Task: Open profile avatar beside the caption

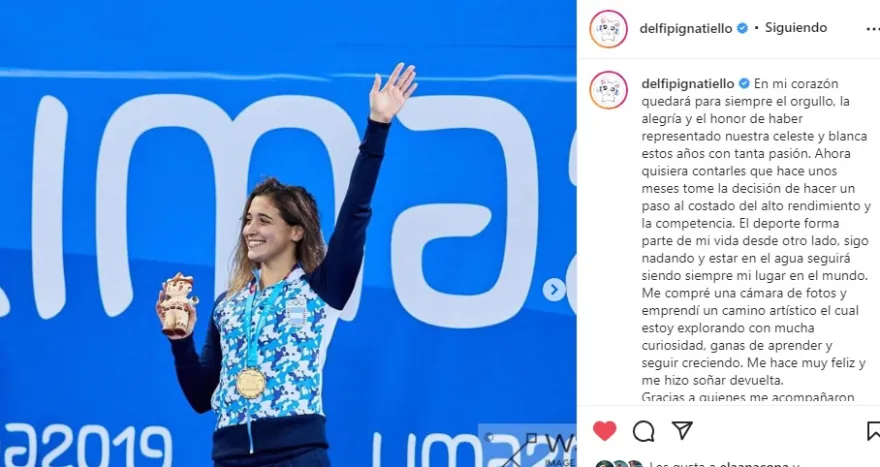Action: (608, 90)
